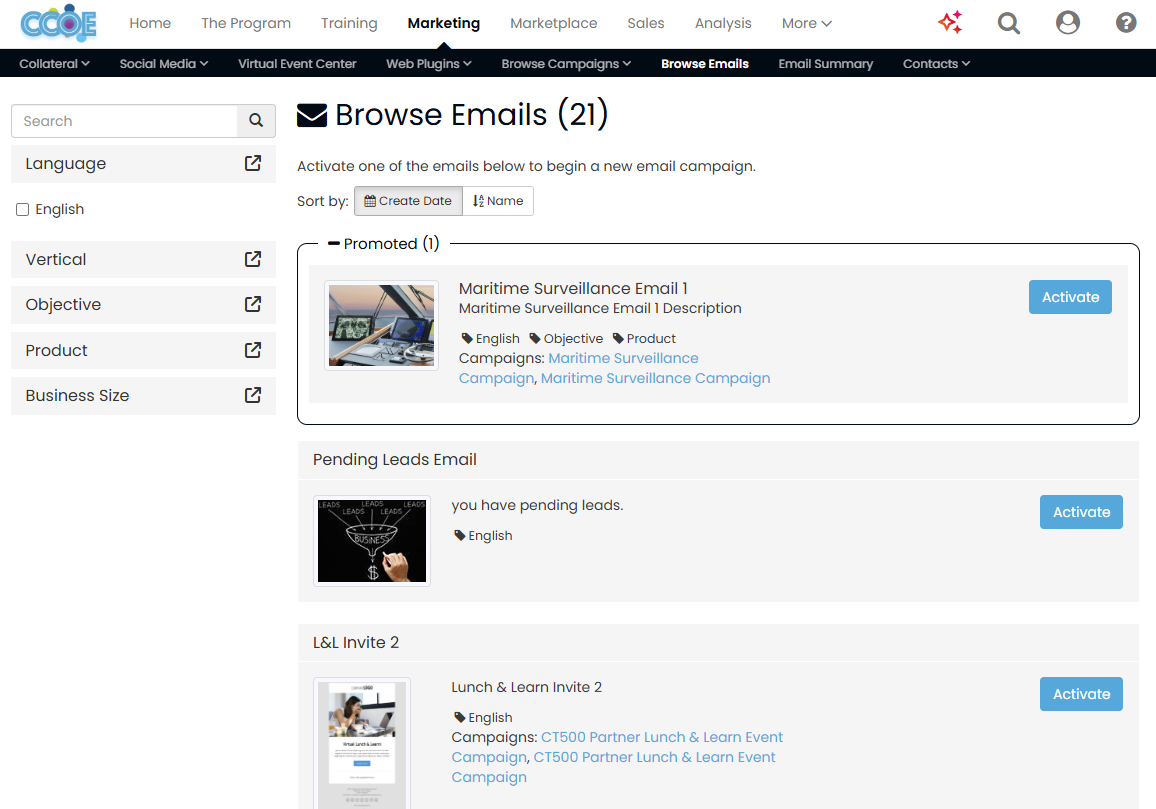The width and height of the screenshot is (1156, 809).
Task: Open Maritime Surveillance email thumbnail
Action: (381, 325)
